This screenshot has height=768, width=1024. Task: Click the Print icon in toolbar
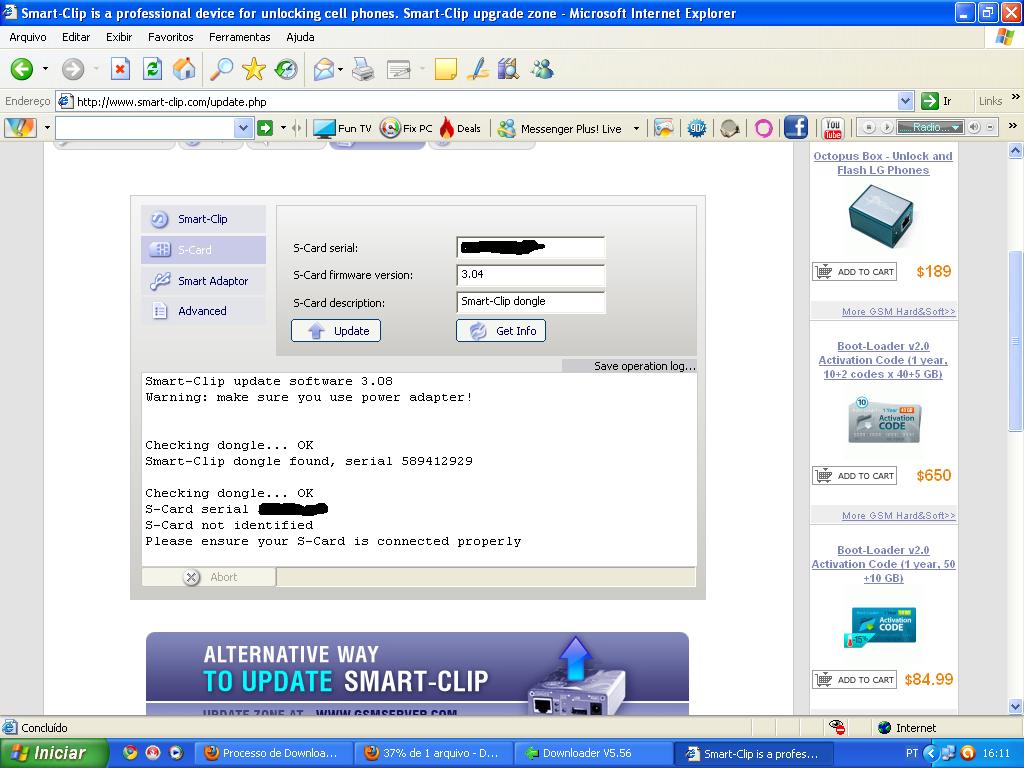363,69
